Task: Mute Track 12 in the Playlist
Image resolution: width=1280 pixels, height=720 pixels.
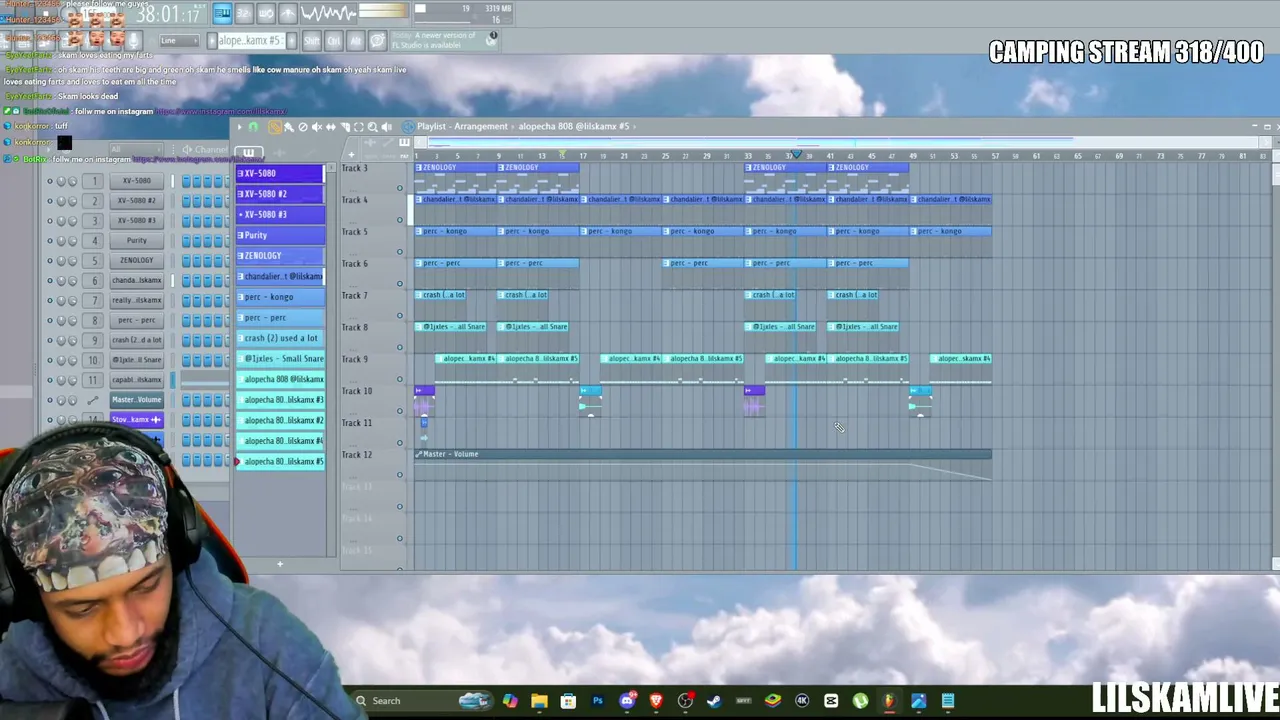Action: click(x=400, y=475)
